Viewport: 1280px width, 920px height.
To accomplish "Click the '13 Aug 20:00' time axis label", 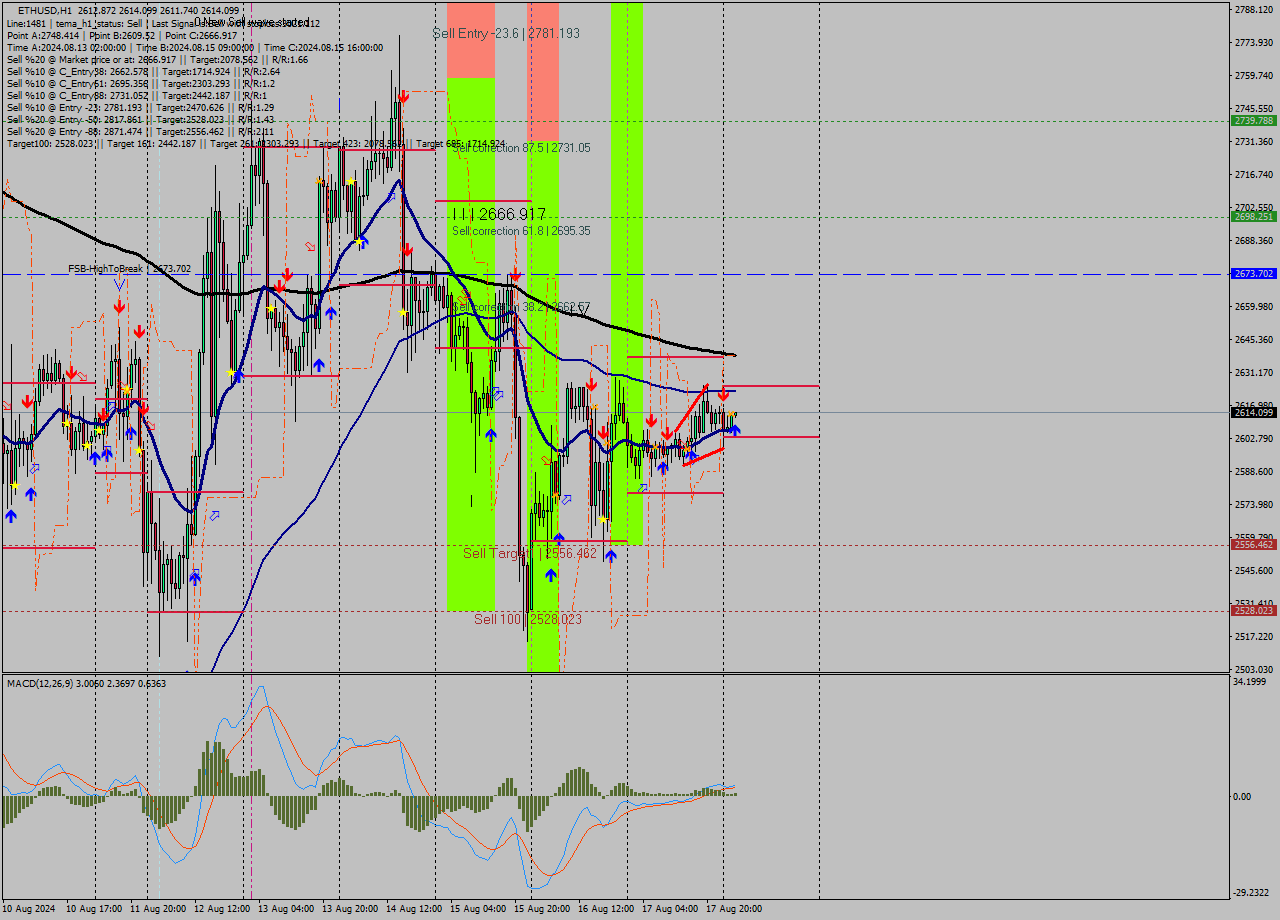I will [350, 909].
